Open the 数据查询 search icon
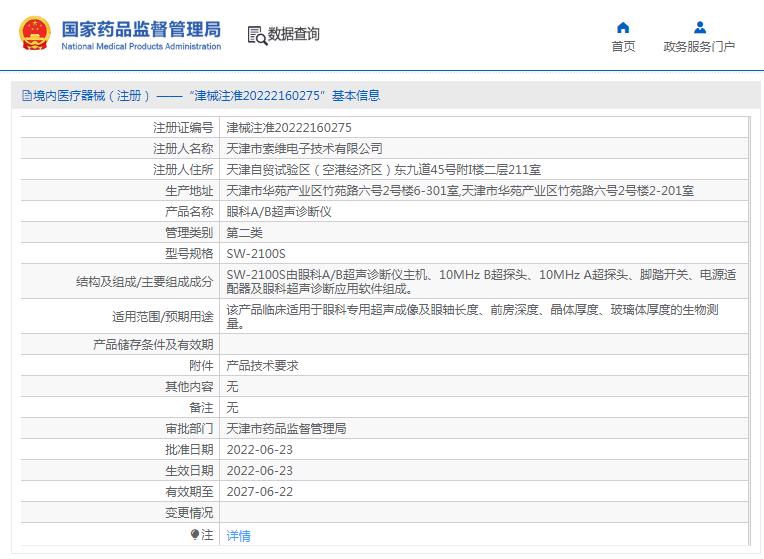The width and height of the screenshot is (764, 559). [x=257, y=35]
